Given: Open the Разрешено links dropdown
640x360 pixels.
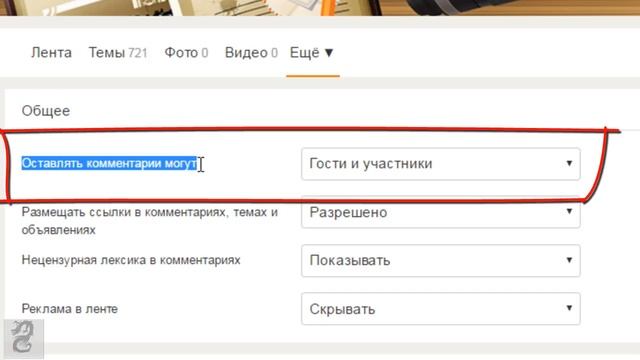Looking at the screenshot, I should (441, 212).
